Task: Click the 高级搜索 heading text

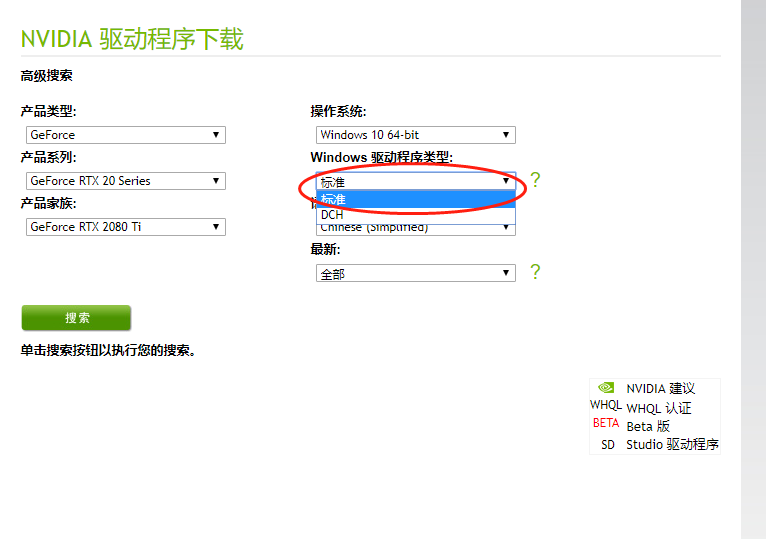Action: point(46,76)
